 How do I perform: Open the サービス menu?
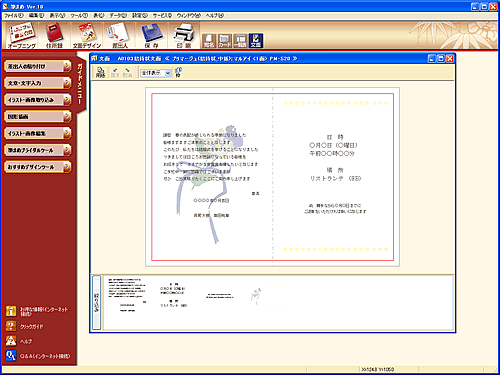click(162, 15)
